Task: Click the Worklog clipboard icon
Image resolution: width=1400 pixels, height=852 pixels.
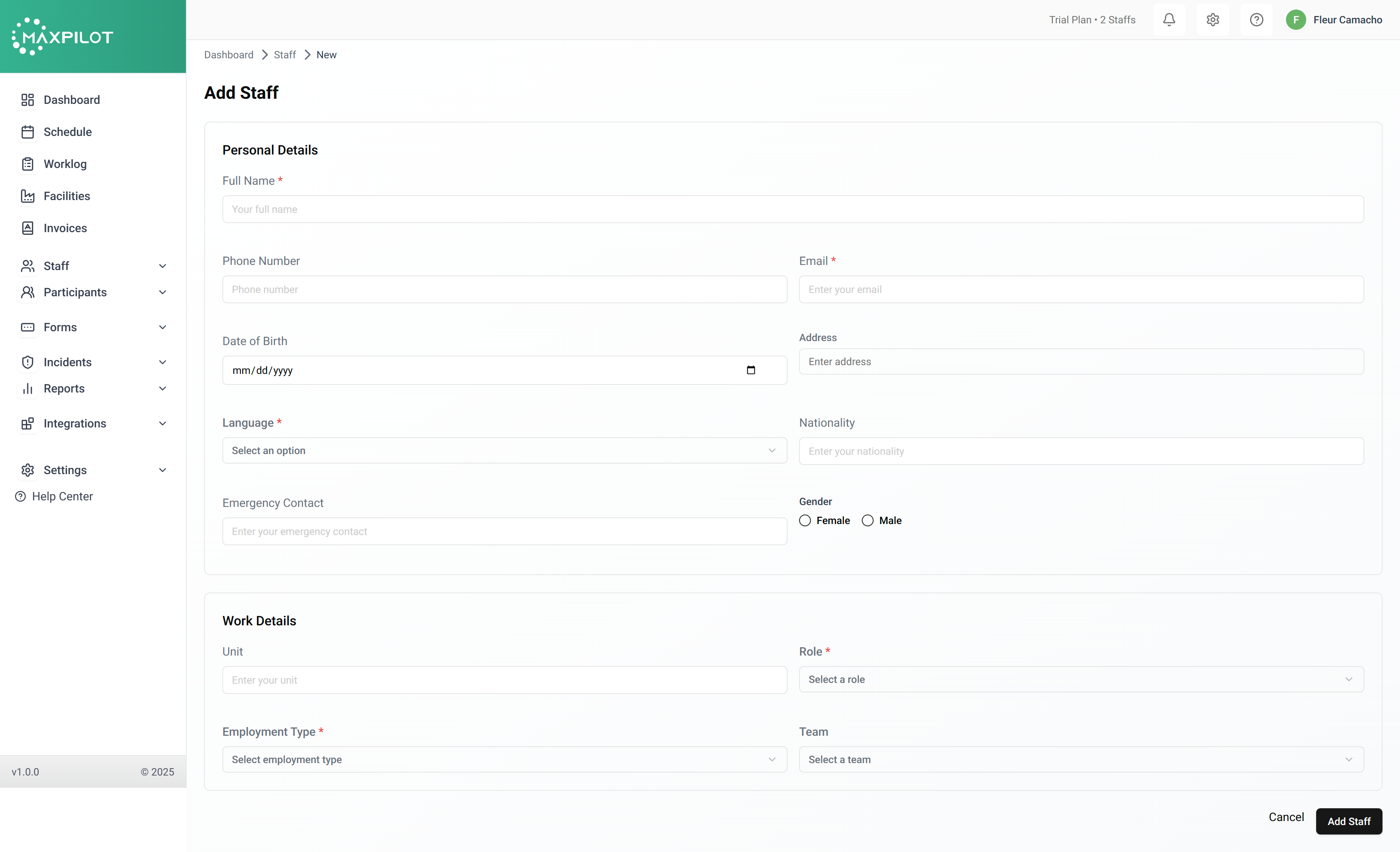Action: click(27, 164)
